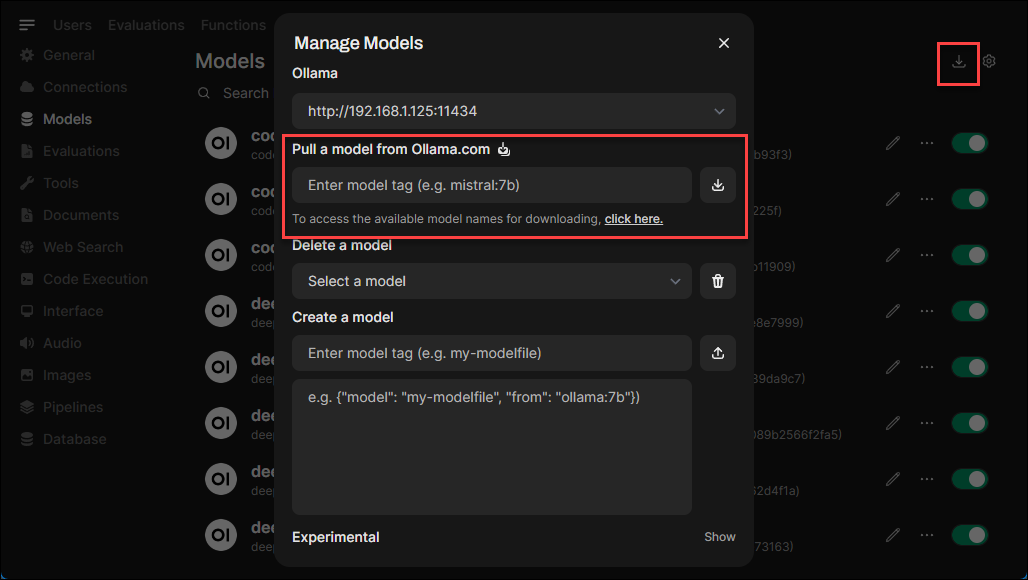Click the Manage Models download icon at top right
1028x580 pixels.
coord(958,62)
